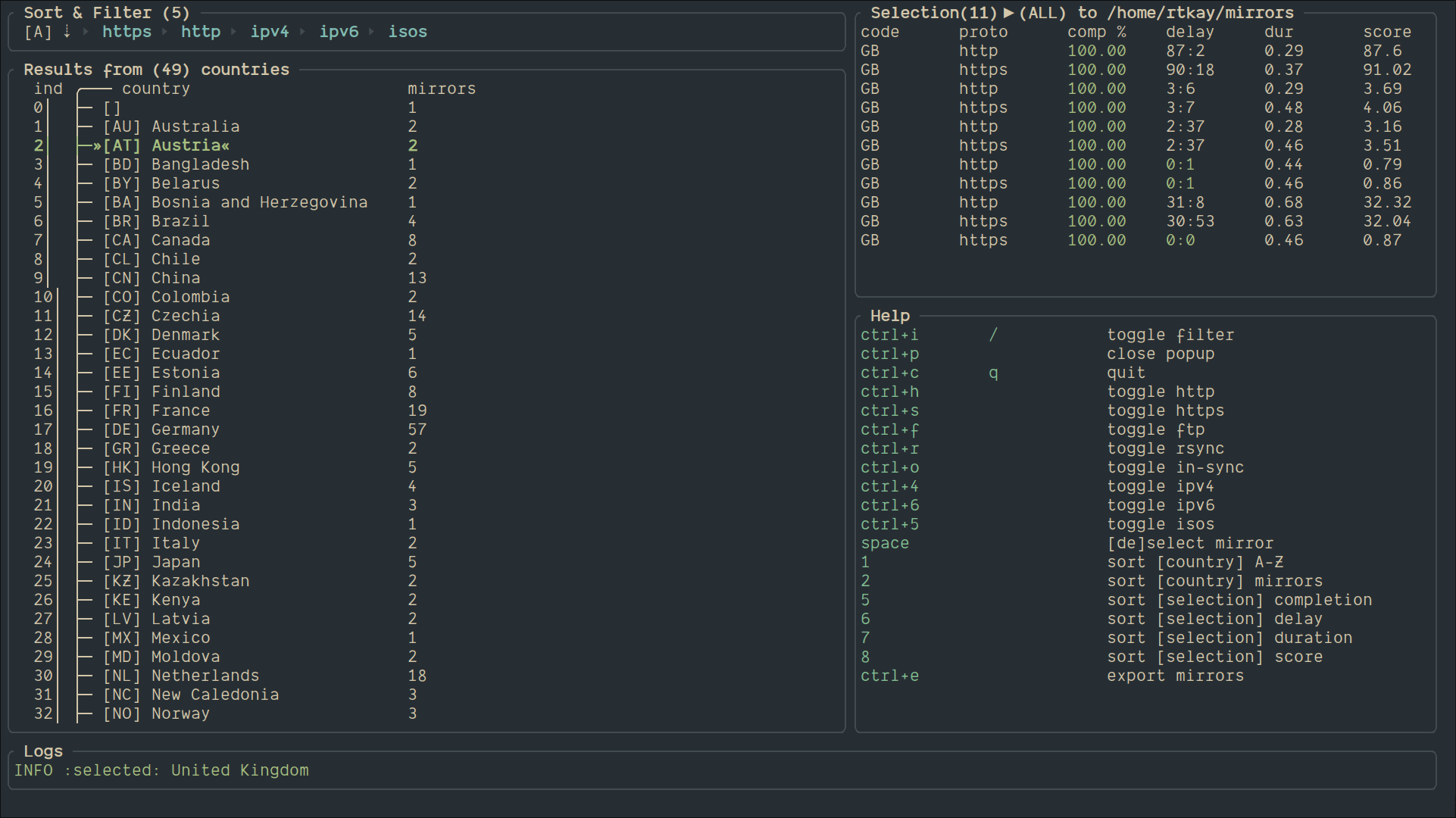
Task: Click the mirrors column header
Action: point(442,89)
